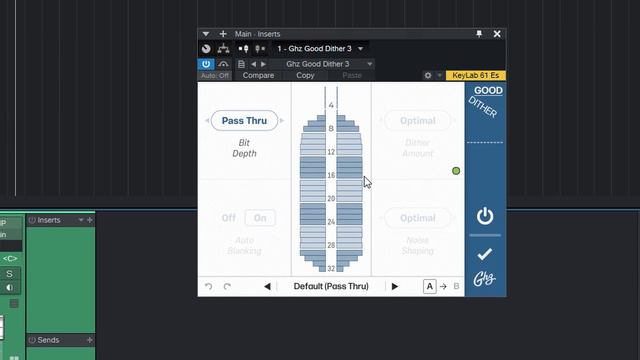Expand the arrow next to gear icon

(x=439, y=76)
